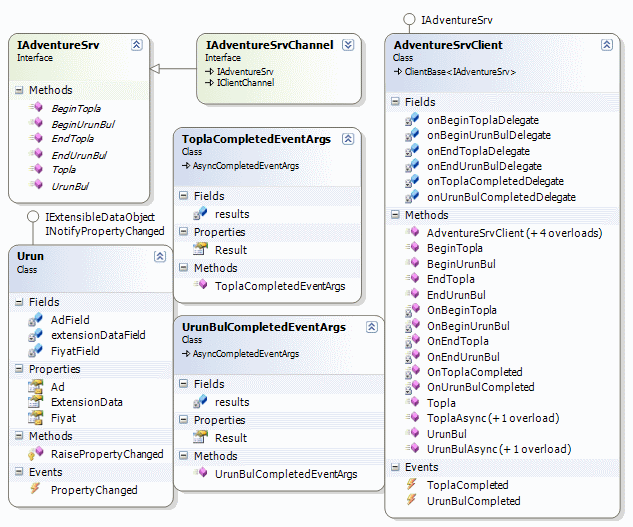Expand the IAdventureSrvChannel interface box
633x527 pixels.
point(347,44)
